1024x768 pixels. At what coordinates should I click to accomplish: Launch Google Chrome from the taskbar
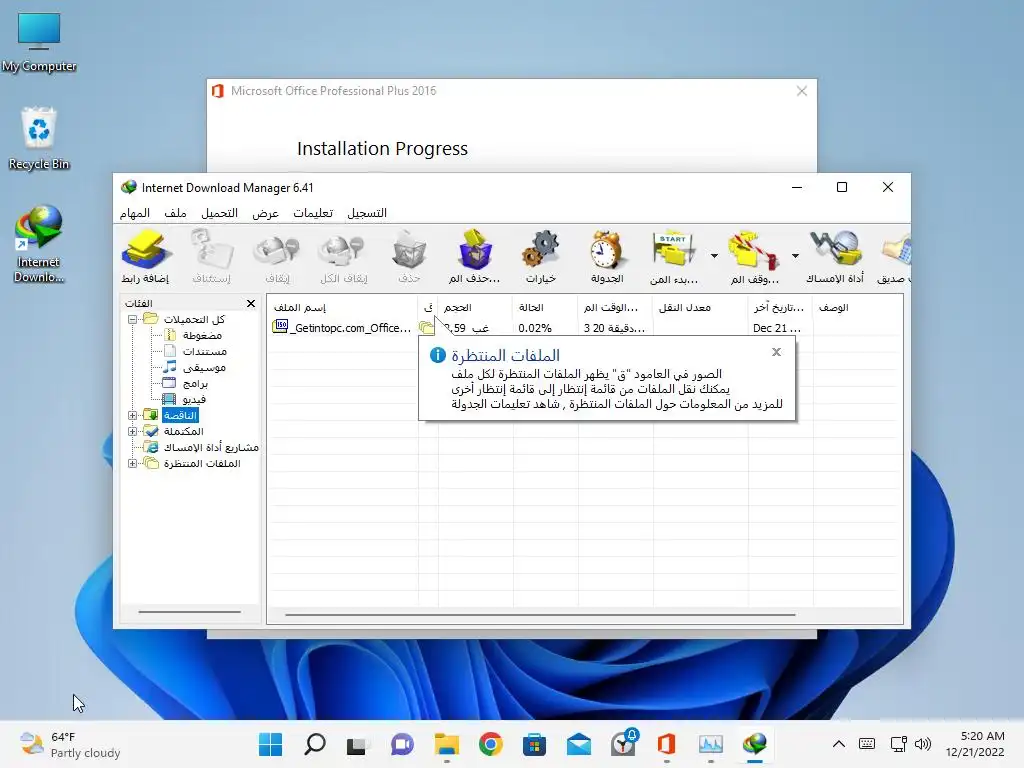490,744
